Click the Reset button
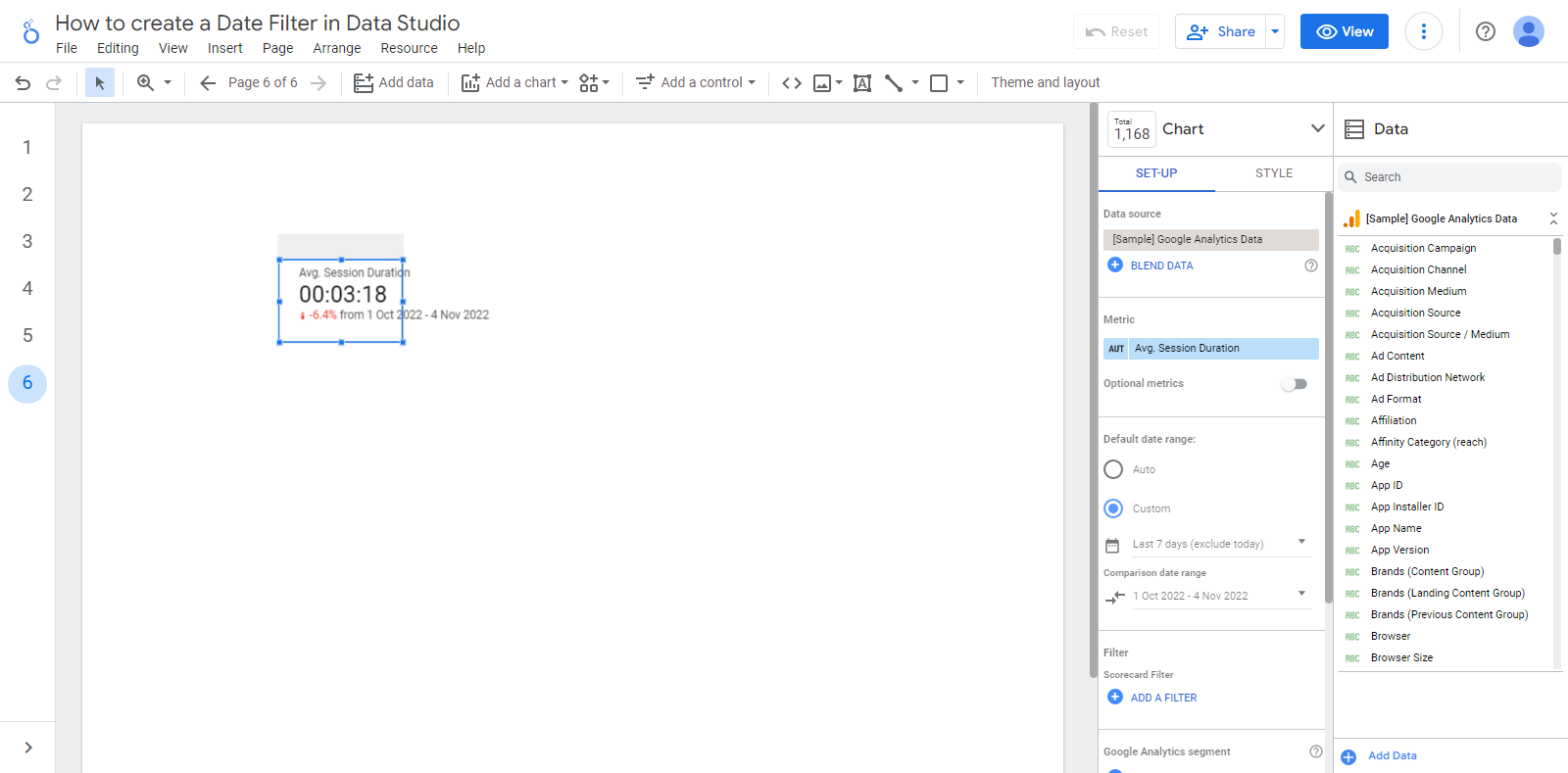 coord(1116,31)
